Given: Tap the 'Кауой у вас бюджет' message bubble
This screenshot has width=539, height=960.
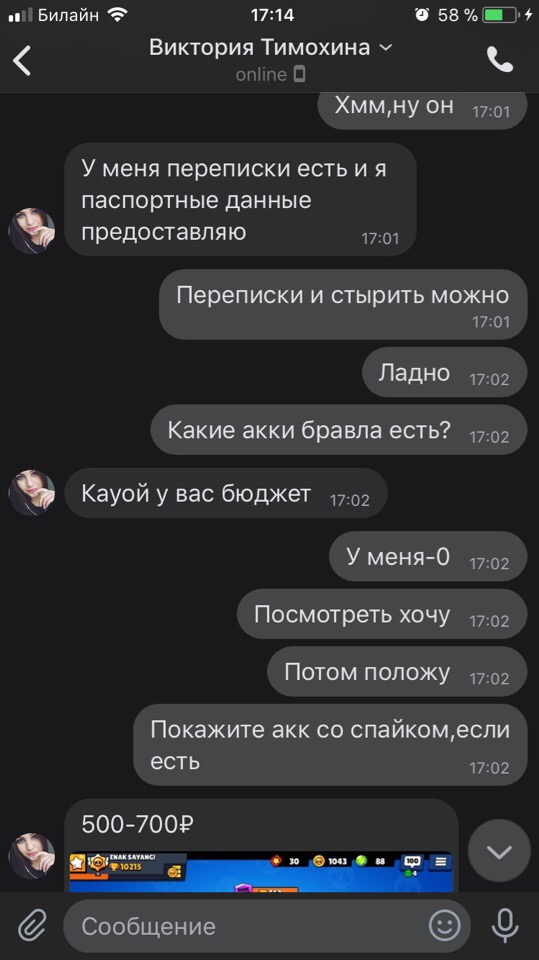Looking at the screenshot, I should [x=226, y=493].
